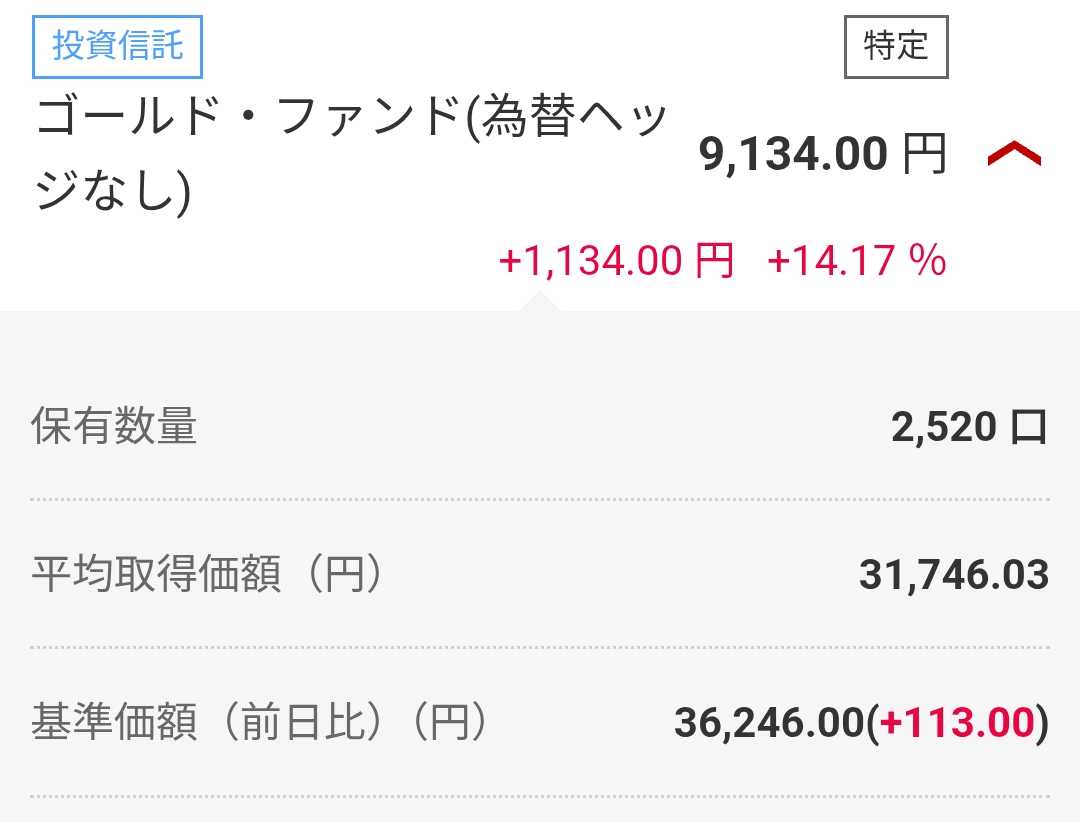This screenshot has width=1080, height=822.
Task: Click the 投資信託 category tag
Action: click(x=118, y=47)
